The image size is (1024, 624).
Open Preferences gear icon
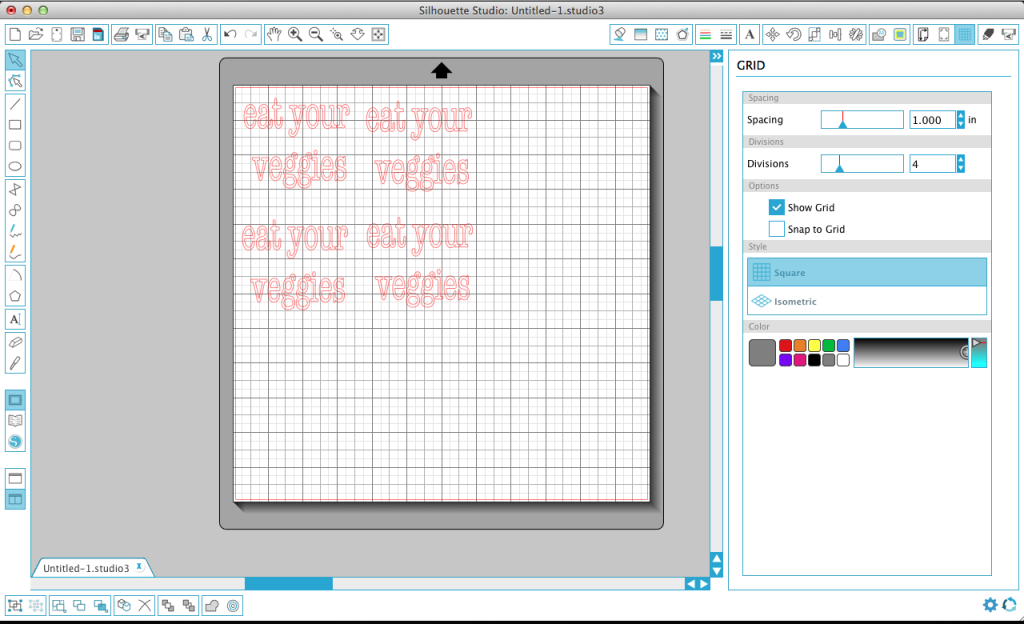pyautogui.click(x=990, y=605)
